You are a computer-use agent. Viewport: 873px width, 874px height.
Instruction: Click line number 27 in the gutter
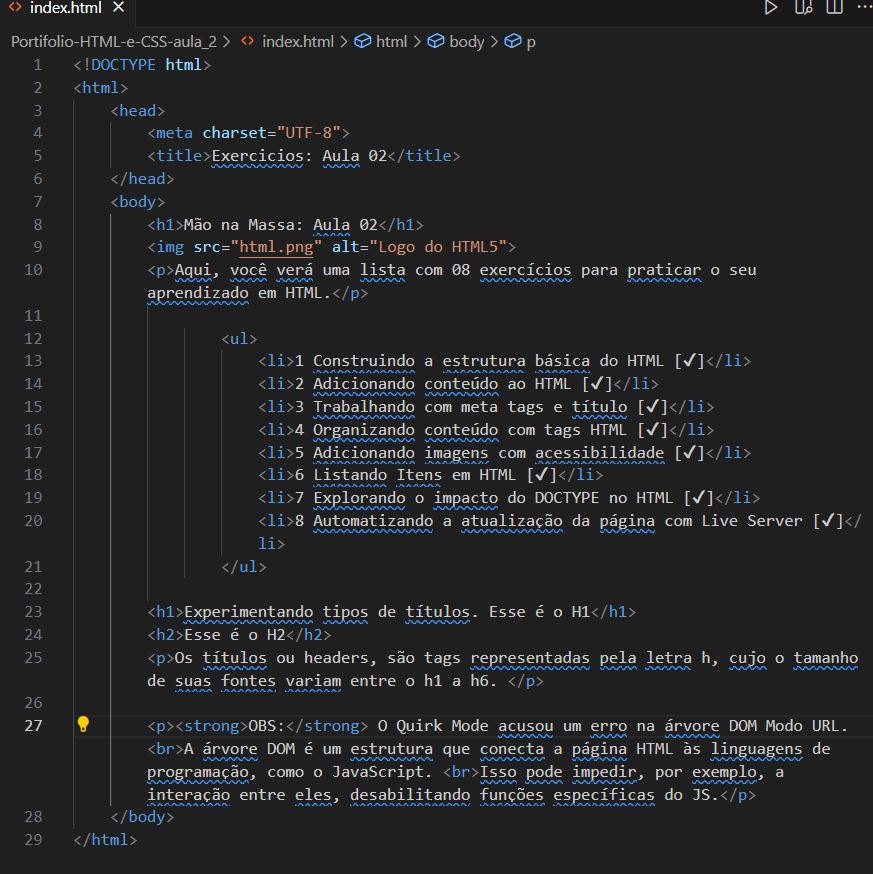(x=33, y=726)
